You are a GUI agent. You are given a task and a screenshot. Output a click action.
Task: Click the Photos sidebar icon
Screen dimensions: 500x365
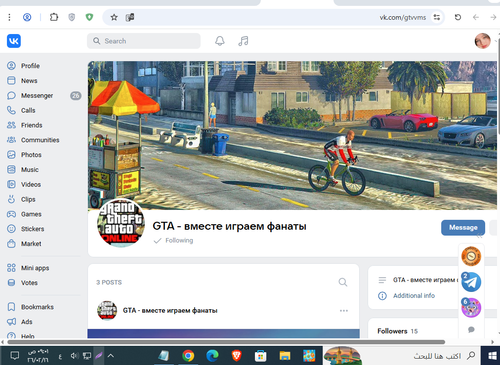11,155
